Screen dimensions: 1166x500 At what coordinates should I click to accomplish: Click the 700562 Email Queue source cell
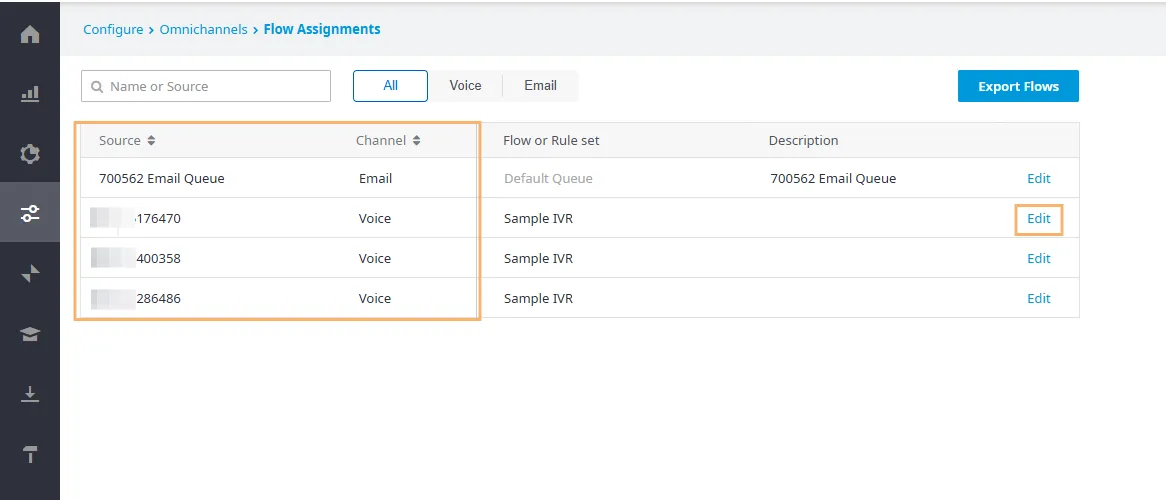pyautogui.click(x=161, y=179)
